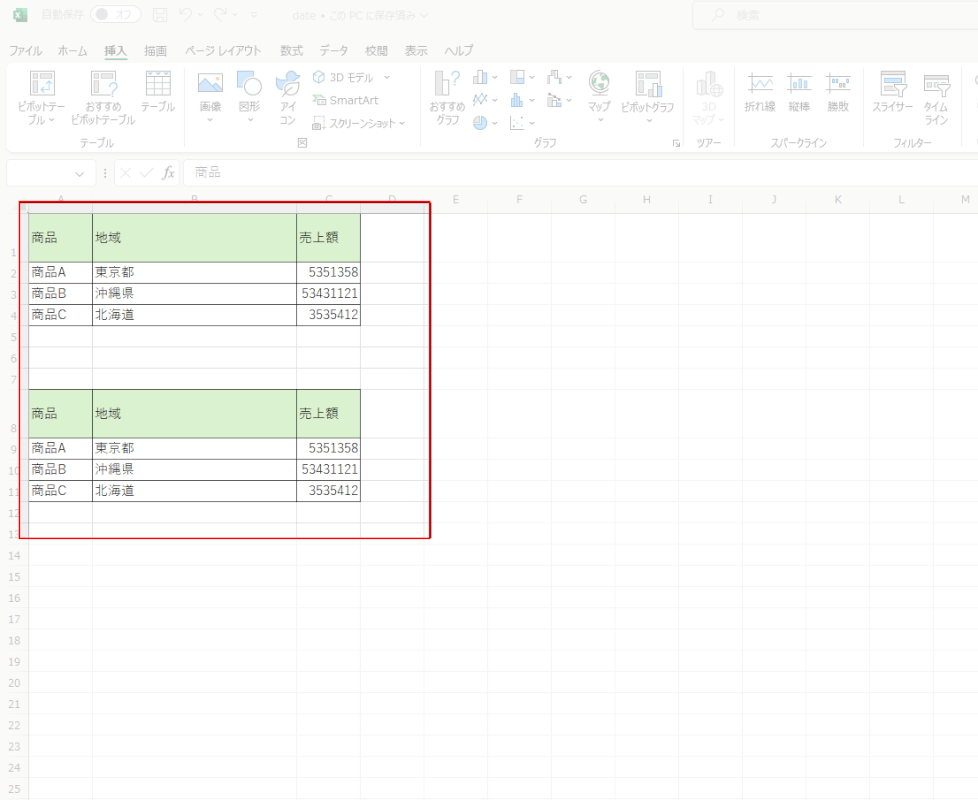Redo the last undone action
Screen dimensions: 978x800
tap(220, 14)
